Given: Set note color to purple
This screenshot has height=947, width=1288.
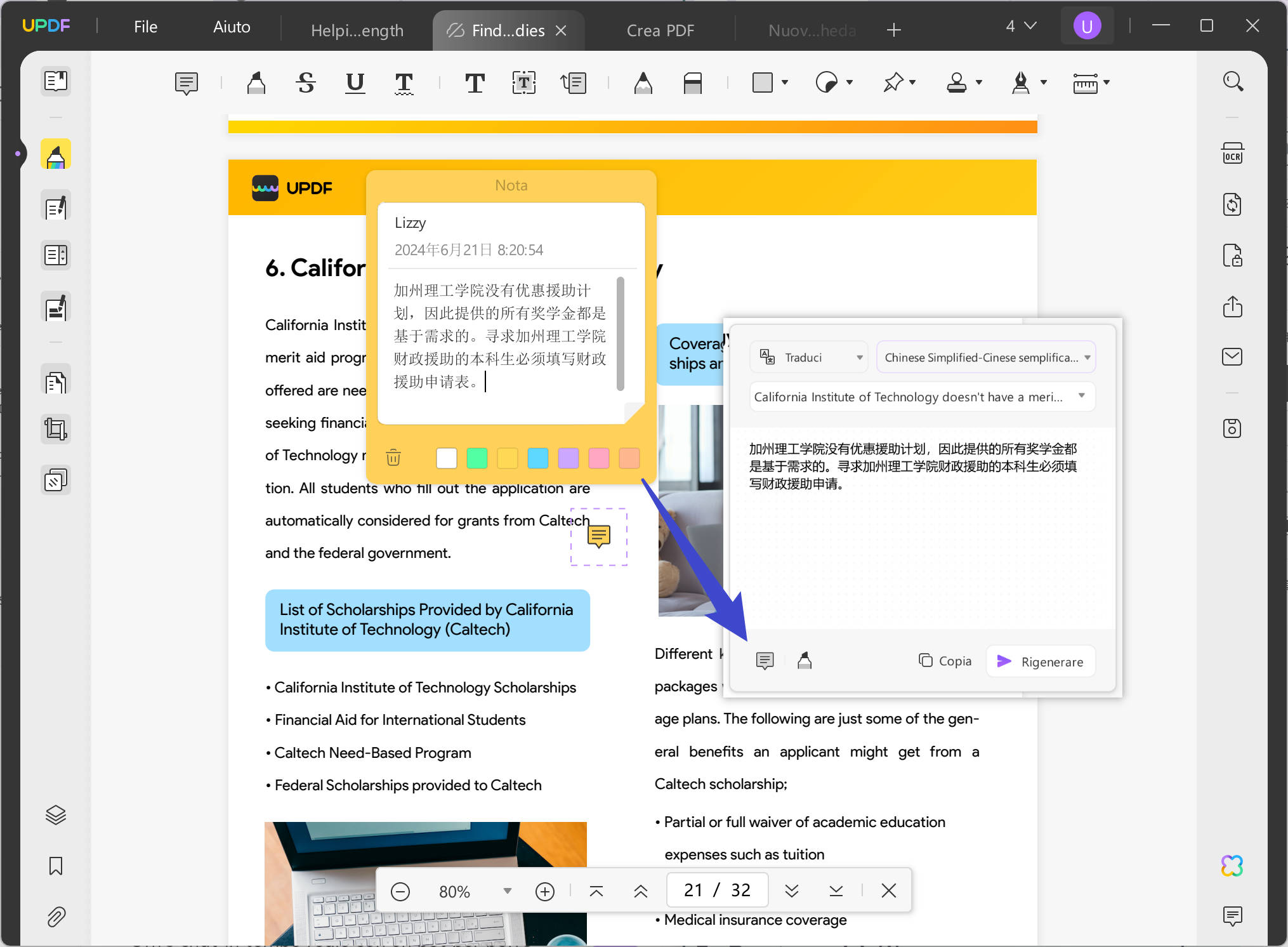Looking at the screenshot, I should pos(568,458).
